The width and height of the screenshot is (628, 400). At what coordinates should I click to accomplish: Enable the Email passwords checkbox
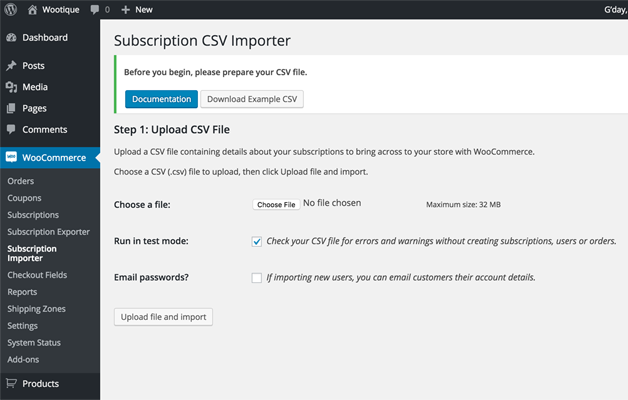pyautogui.click(x=257, y=277)
